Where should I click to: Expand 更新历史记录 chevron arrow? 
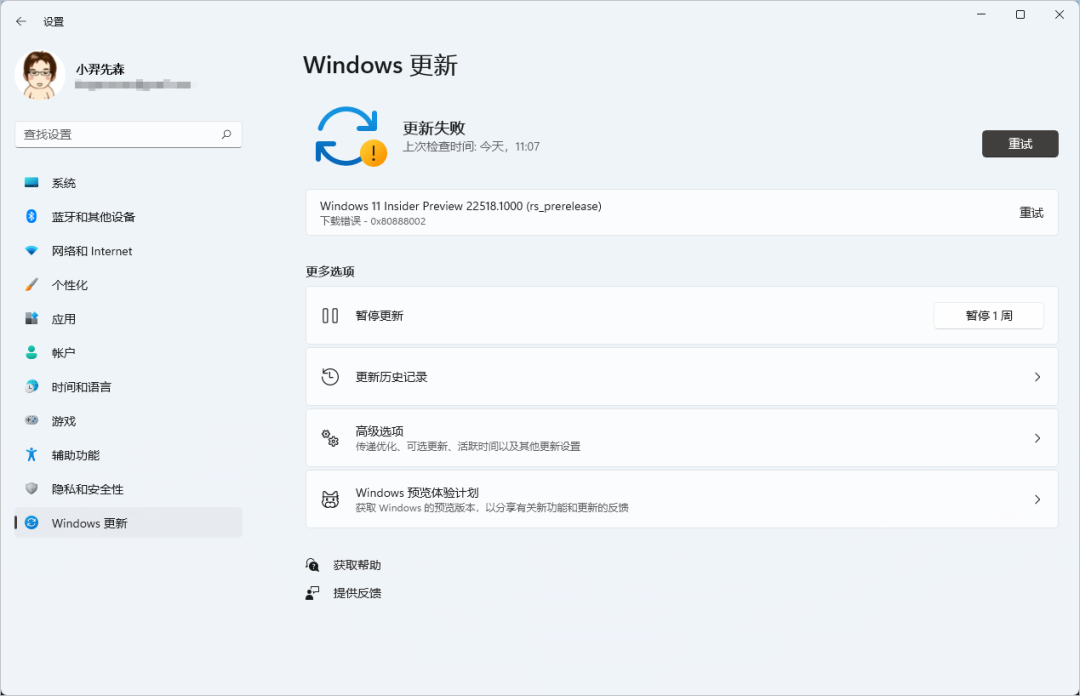pos(1037,377)
